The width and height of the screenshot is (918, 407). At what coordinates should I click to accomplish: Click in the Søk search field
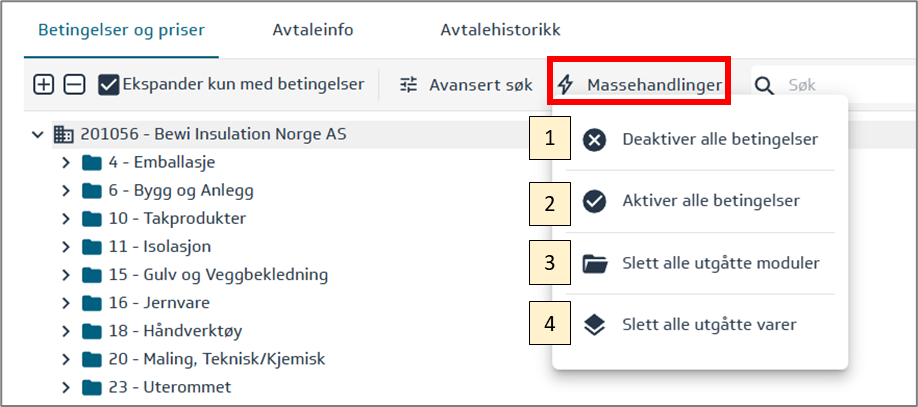(840, 86)
